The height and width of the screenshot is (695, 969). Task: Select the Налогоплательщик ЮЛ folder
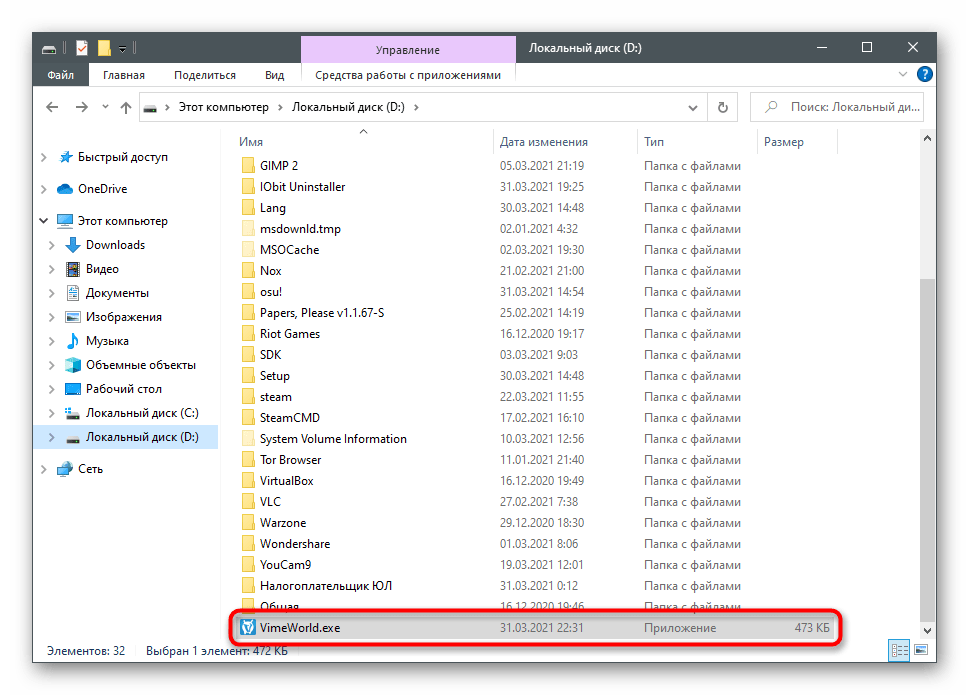pos(326,586)
